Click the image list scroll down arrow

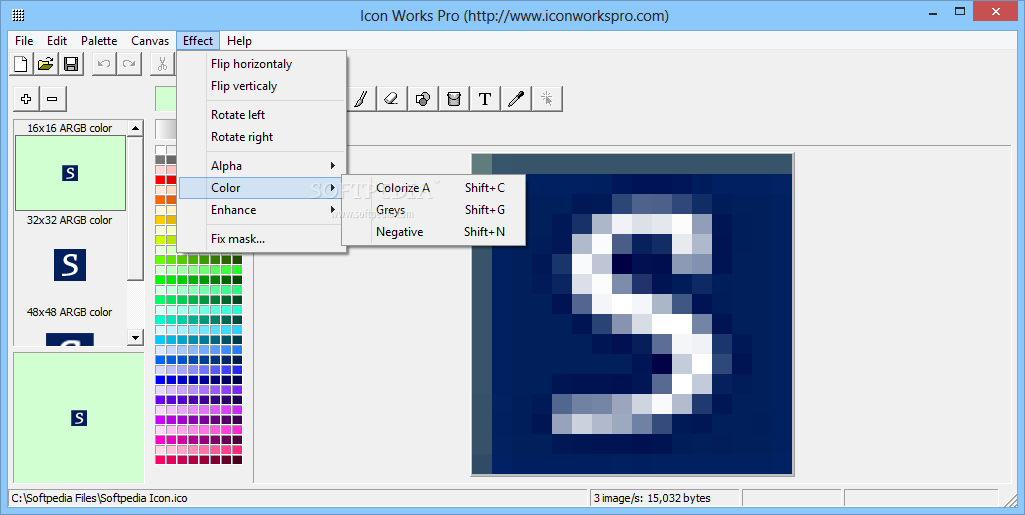tap(135, 338)
